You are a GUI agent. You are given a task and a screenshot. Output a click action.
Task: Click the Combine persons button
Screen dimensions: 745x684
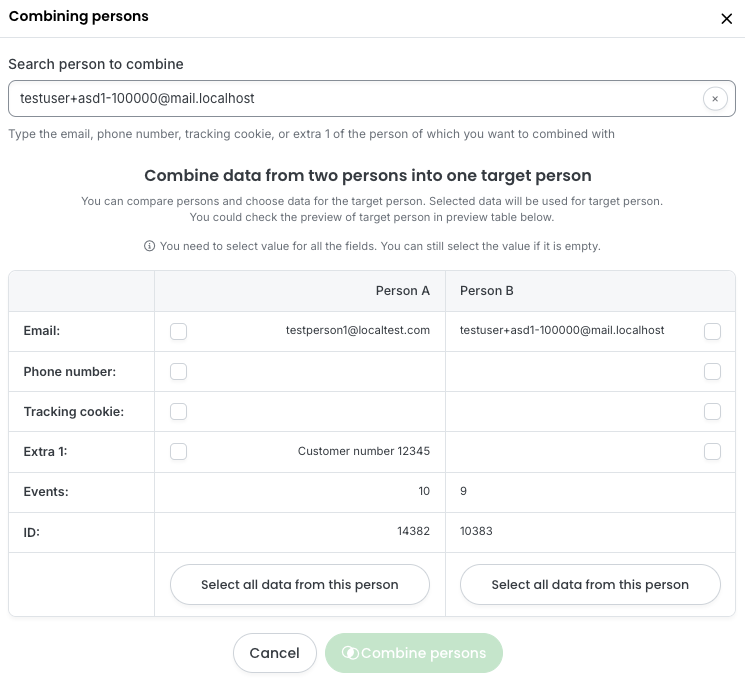(414, 653)
